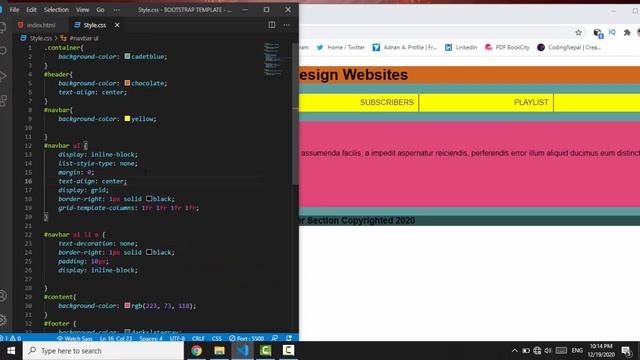
Task: Open Adnan A. Profile bookmark
Action: 404,47
